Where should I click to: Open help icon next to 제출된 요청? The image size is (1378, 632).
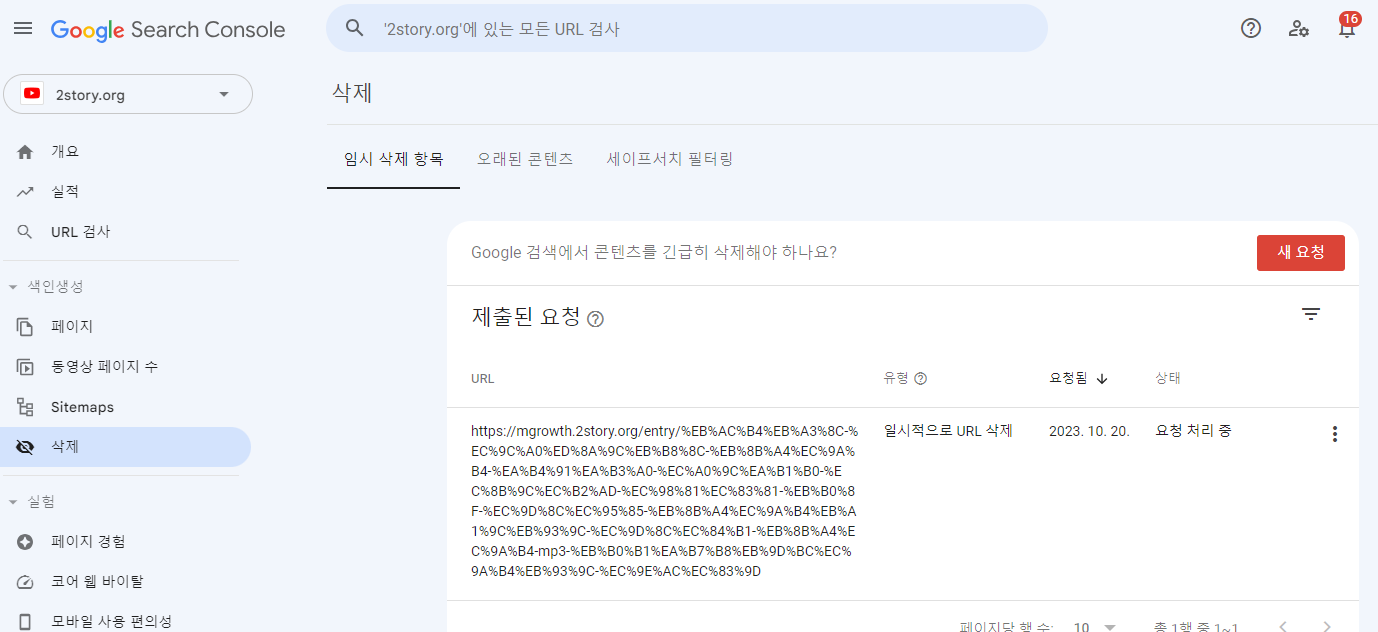tap(595, 319)
